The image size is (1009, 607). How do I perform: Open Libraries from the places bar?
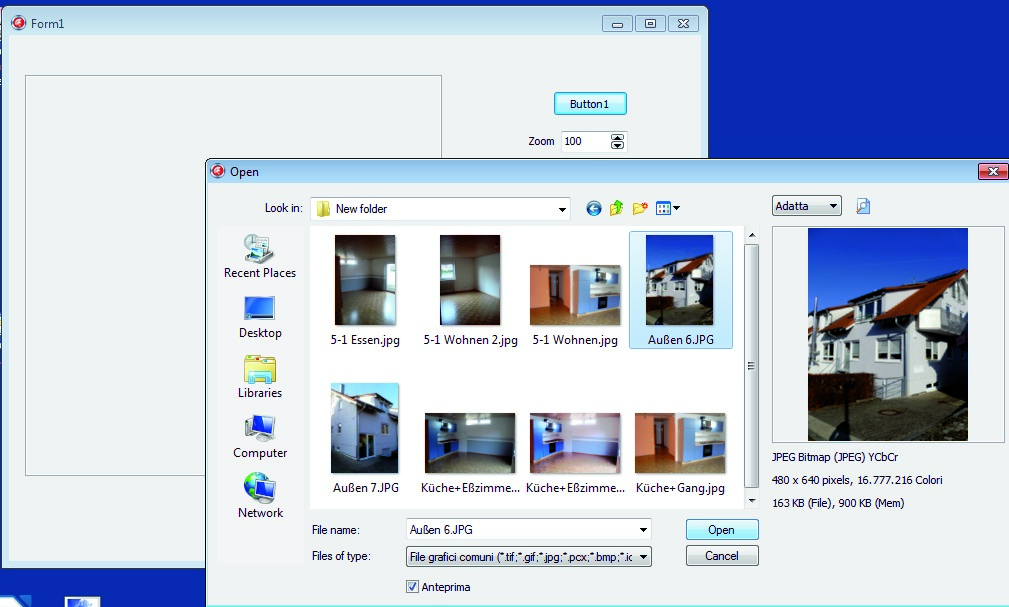pyautogui.click(x=260, y=377)
